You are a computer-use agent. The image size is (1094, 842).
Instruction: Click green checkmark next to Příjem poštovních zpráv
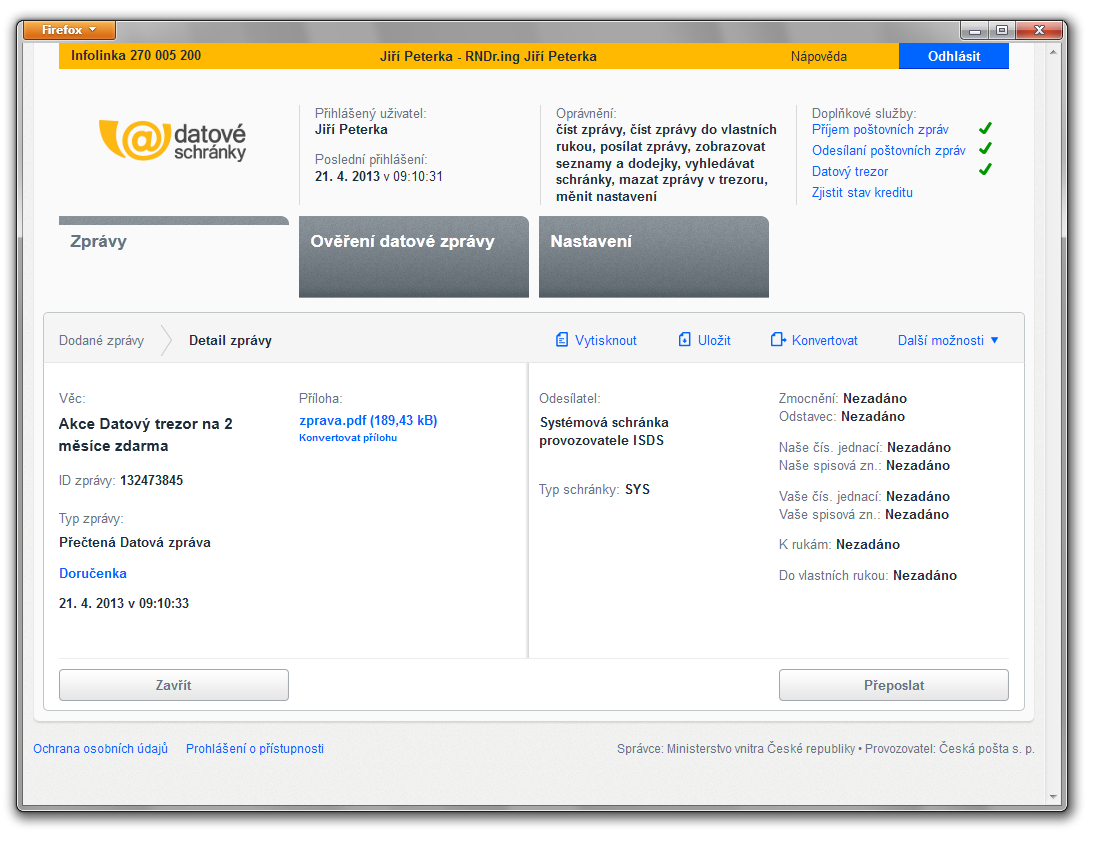pos(985,128)
